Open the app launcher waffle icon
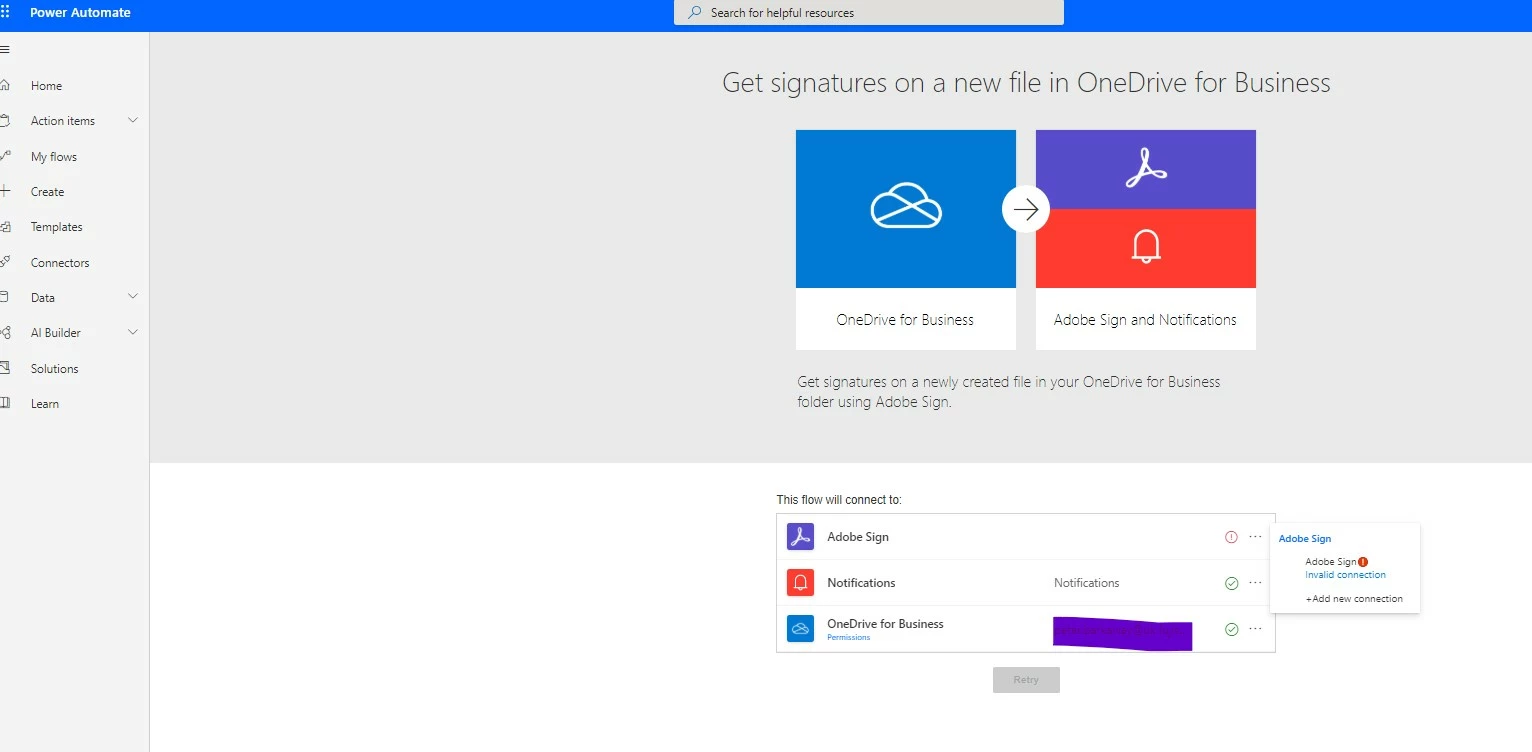Screen dimensions: 1532x752 (4, 12)
